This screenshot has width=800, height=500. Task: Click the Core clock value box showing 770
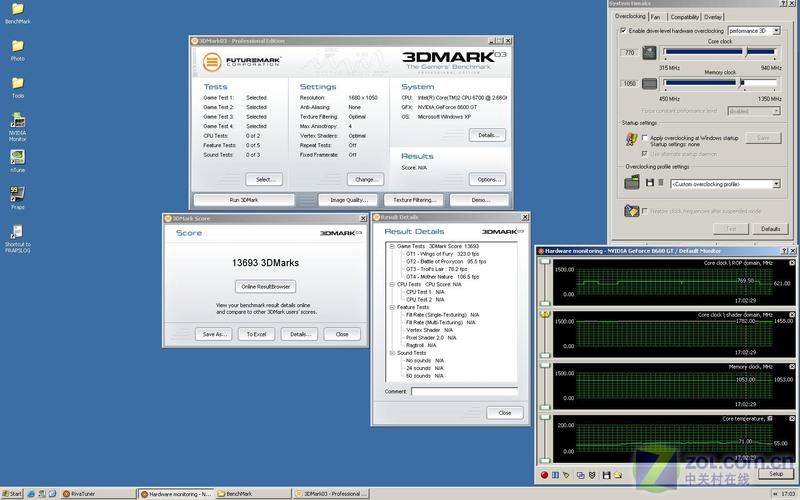(629, 53)
